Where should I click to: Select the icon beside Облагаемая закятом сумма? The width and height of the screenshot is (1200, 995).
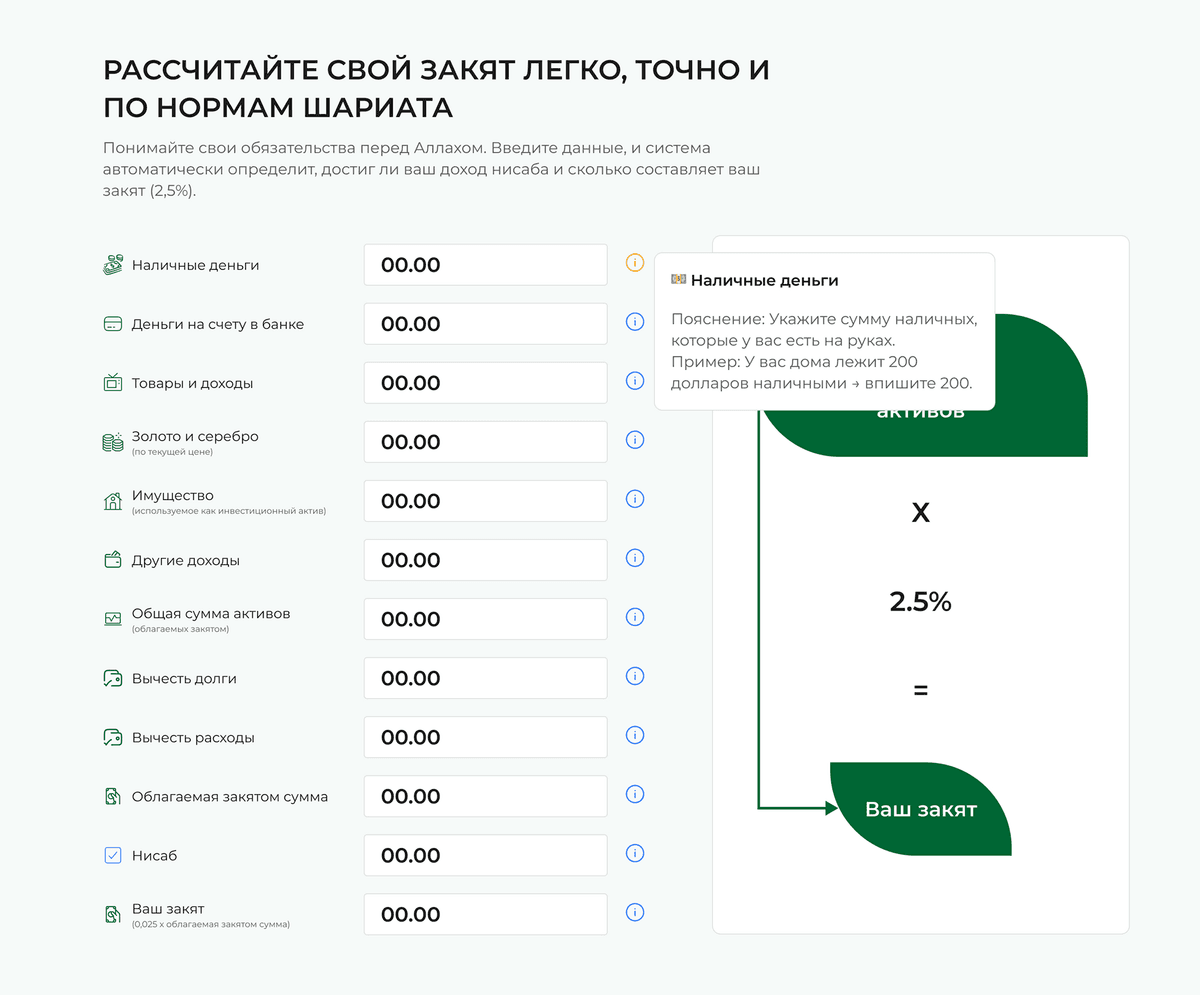coord(113,796)
